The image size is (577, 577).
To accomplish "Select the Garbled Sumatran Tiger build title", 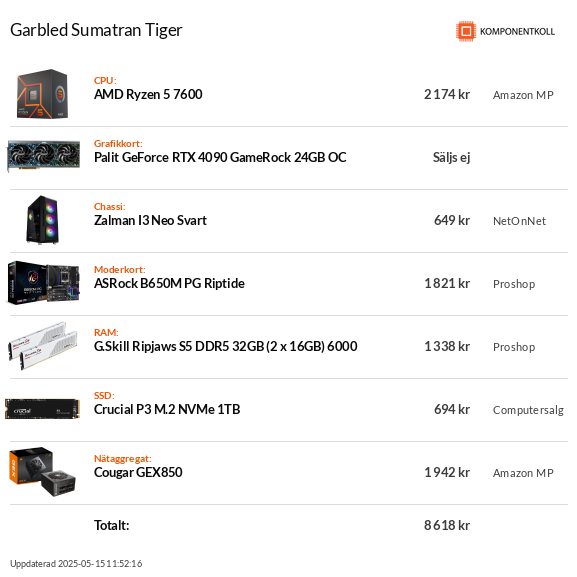I will pos(96,30).
